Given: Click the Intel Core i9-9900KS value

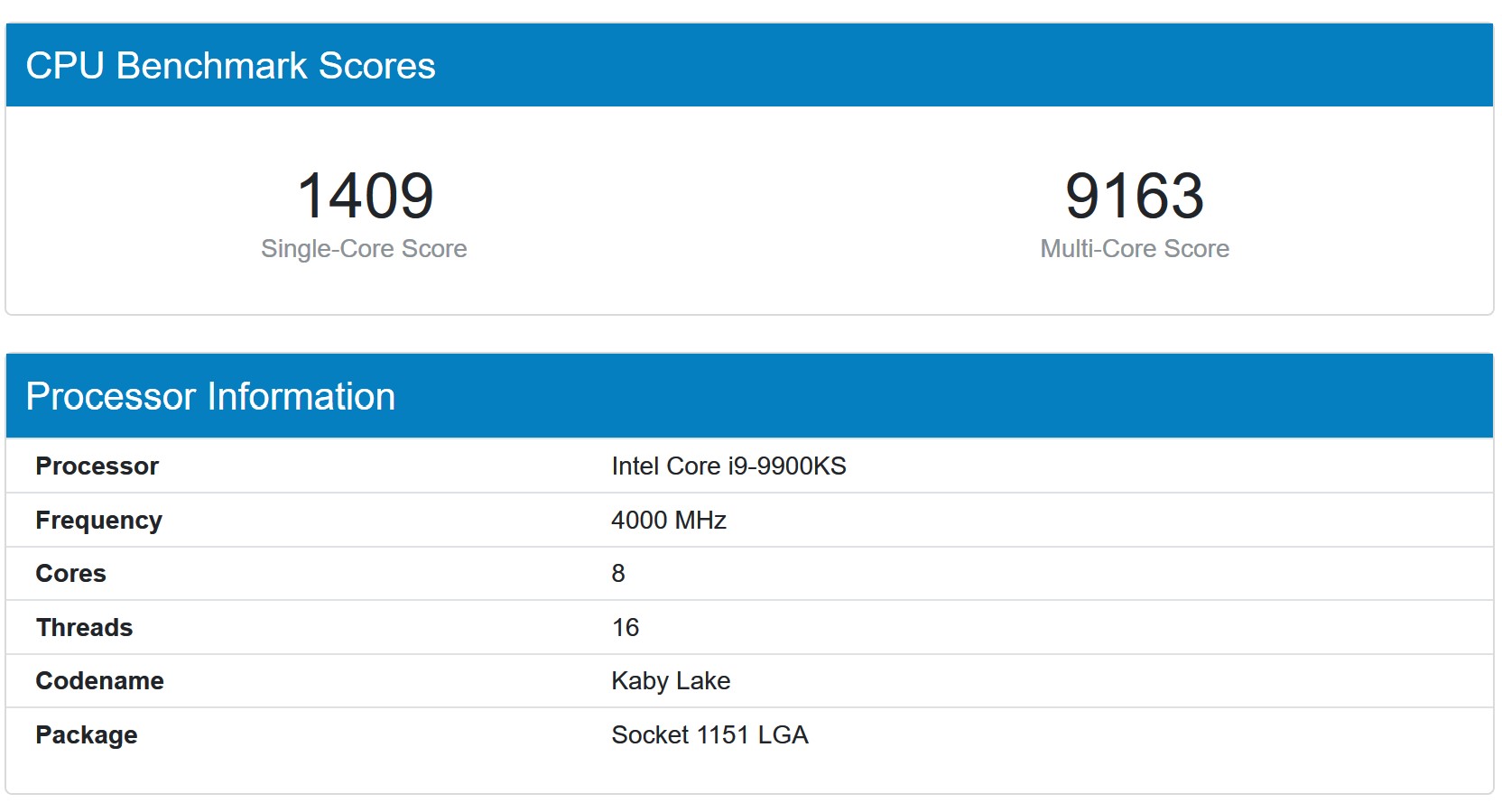Looking at the screenshot, I should [x=728, y=466].
